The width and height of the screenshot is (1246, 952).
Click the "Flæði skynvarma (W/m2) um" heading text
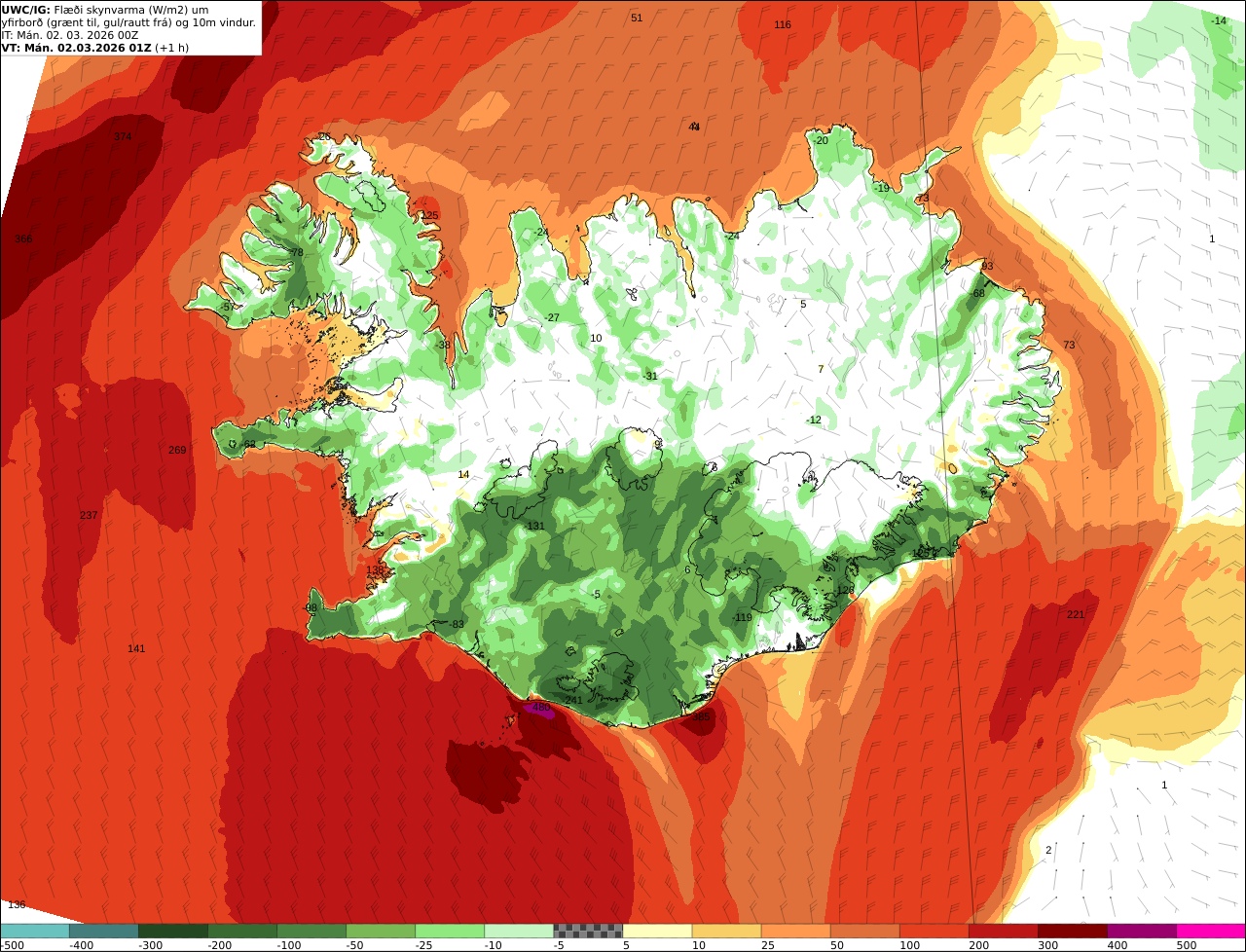point(130,10)
